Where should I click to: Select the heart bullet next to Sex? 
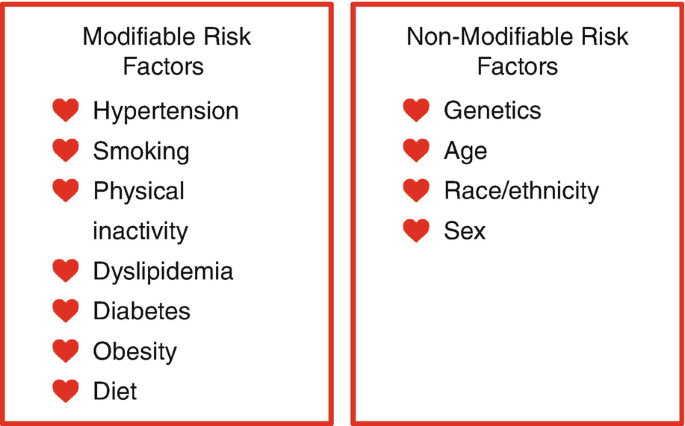pos(416,231)
